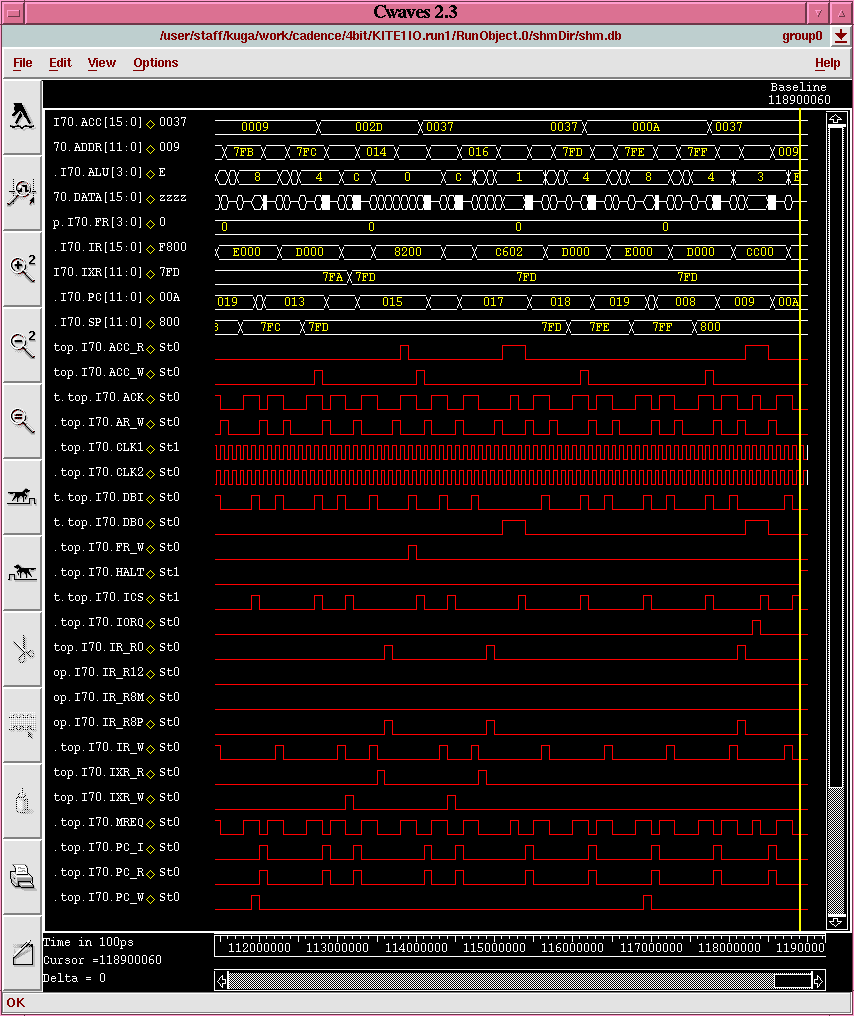This screenshot has width=854, height=1016.
Task: Zoom in using the zoom-in 2x magnifier
Action: point(22,267)
